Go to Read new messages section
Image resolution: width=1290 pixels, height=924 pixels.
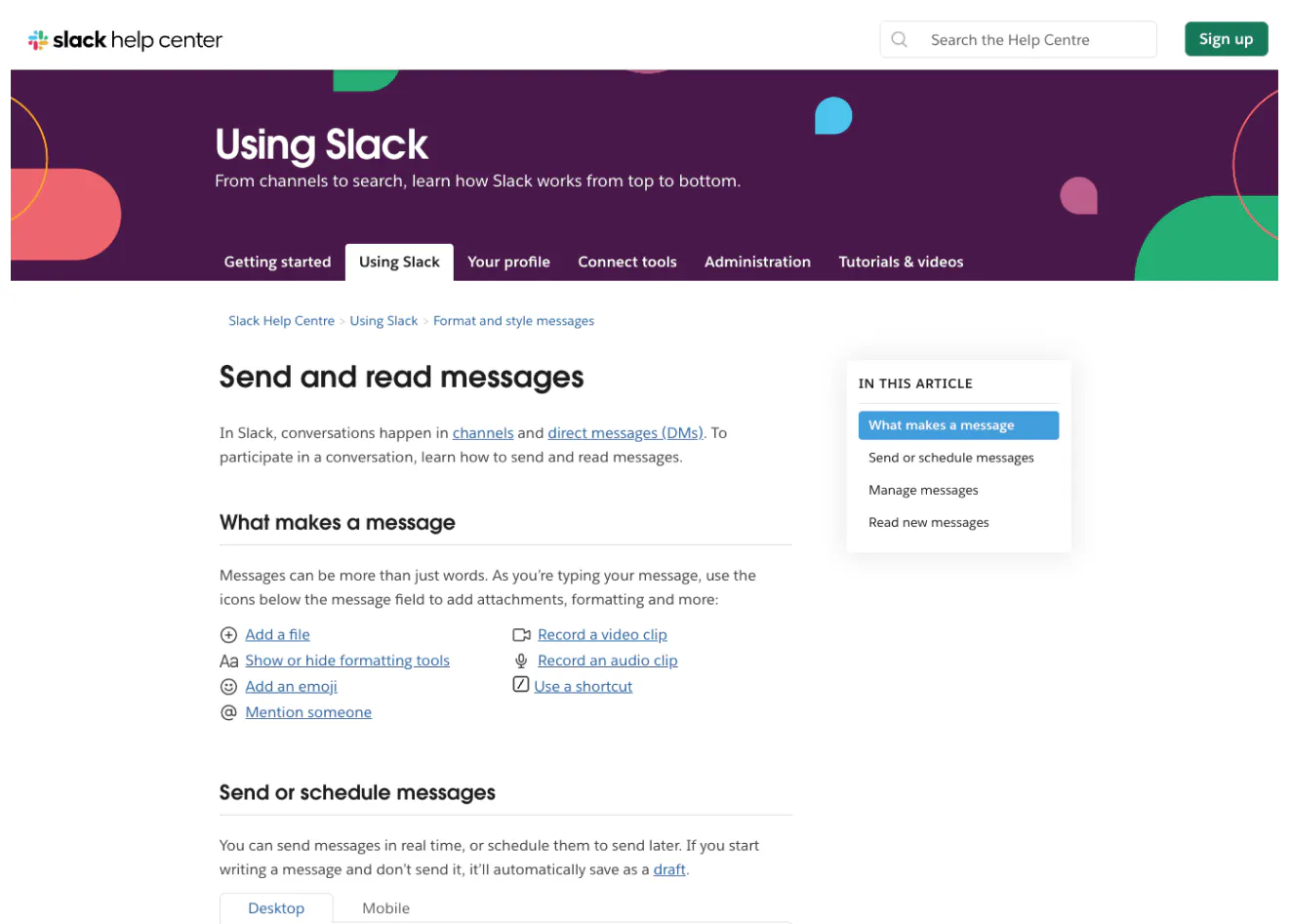tap(928, 523)
